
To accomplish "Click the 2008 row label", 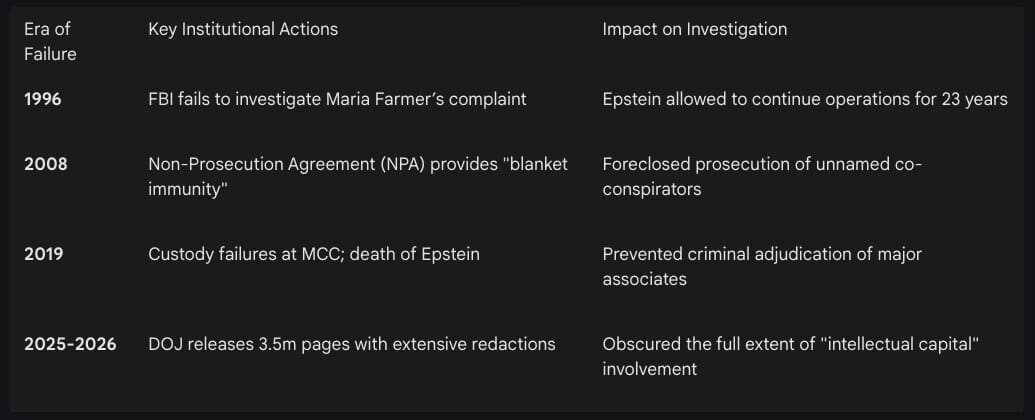I will coord(46,164).
